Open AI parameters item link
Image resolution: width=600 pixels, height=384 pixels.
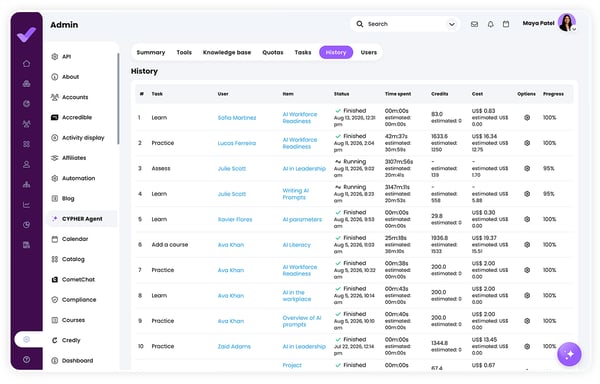pos(302,220)
